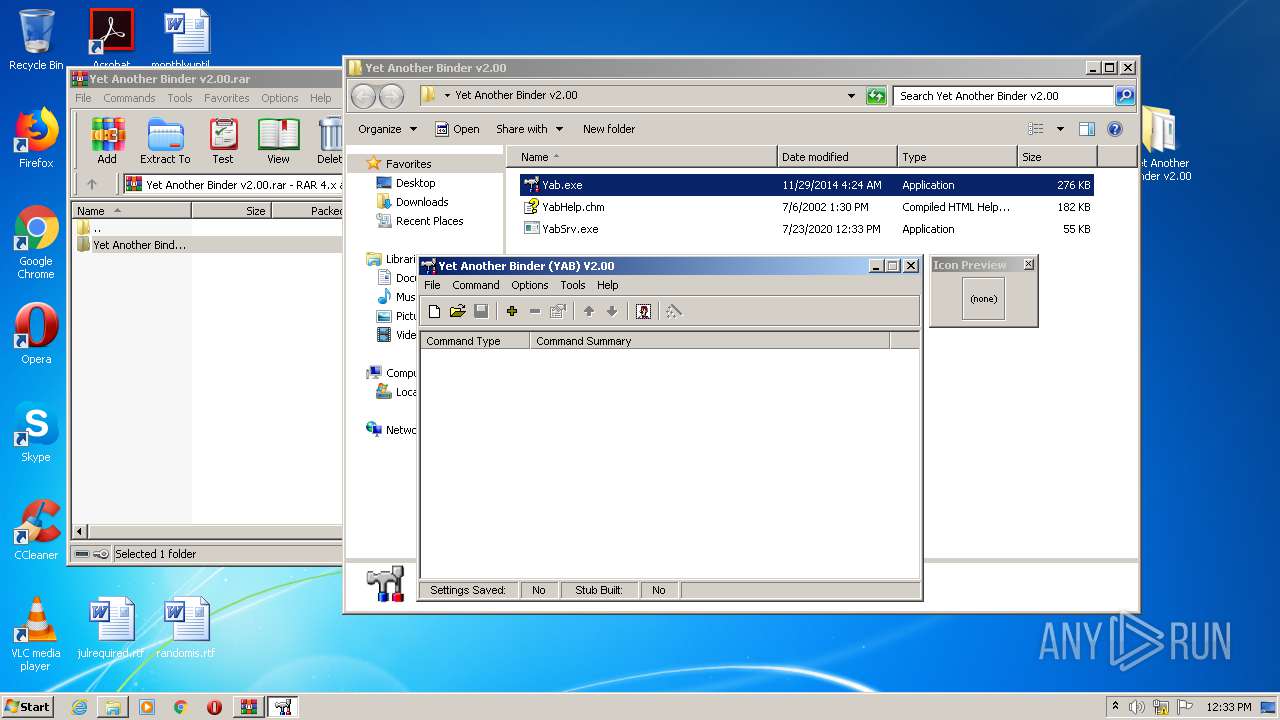Select YabHelp.chm in the file list
The image size is (1280, 720).
coord(807,207)
